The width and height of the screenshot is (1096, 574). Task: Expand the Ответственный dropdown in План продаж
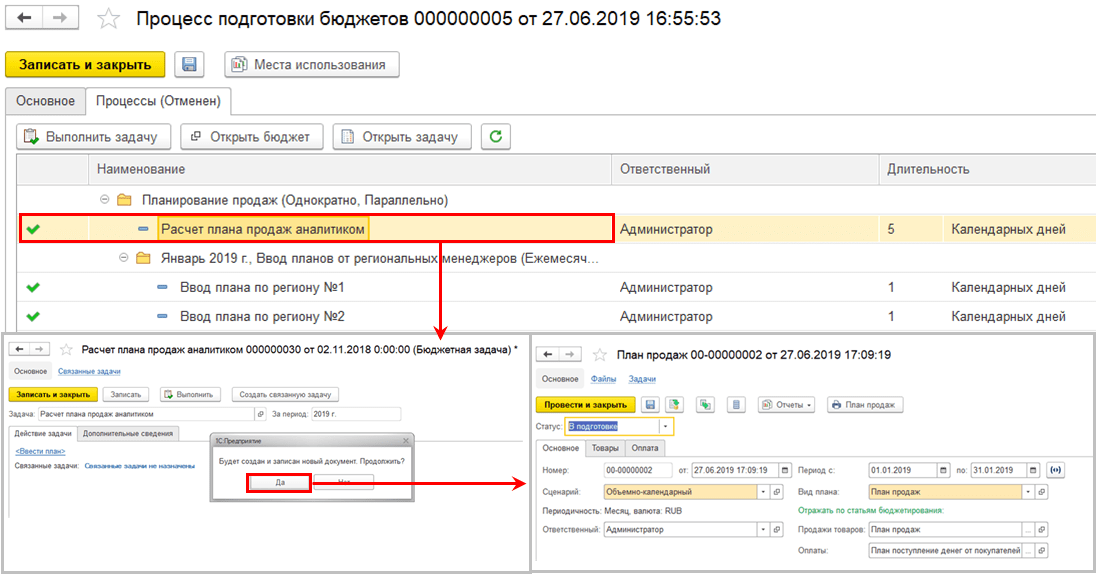(763, 529)
